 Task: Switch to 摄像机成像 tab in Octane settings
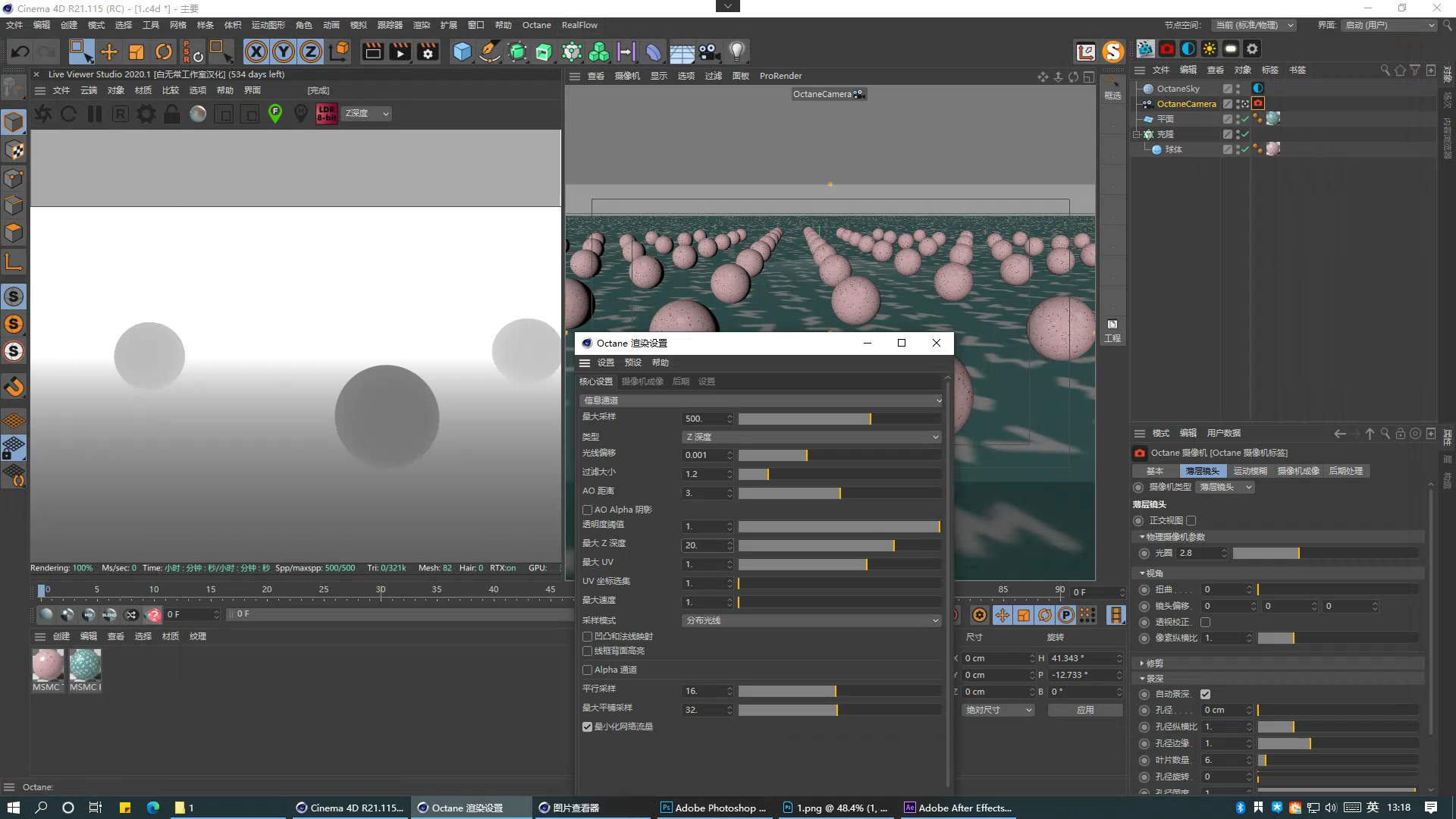pyautogui.click(x=642, y=381)
